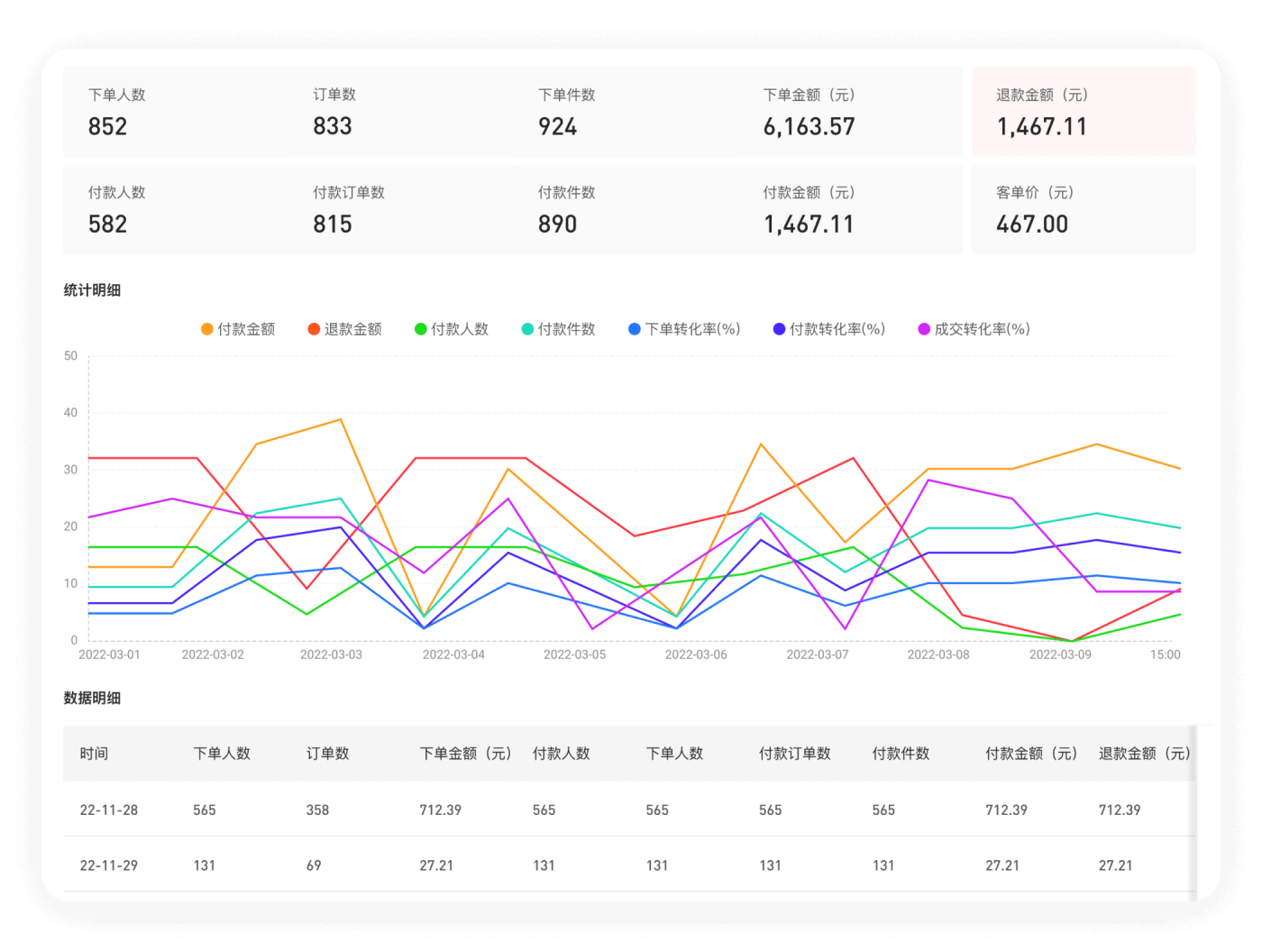
Task: Click the indigo 付款转化率(%) legend marker
Action: click(x=780, y=329)
